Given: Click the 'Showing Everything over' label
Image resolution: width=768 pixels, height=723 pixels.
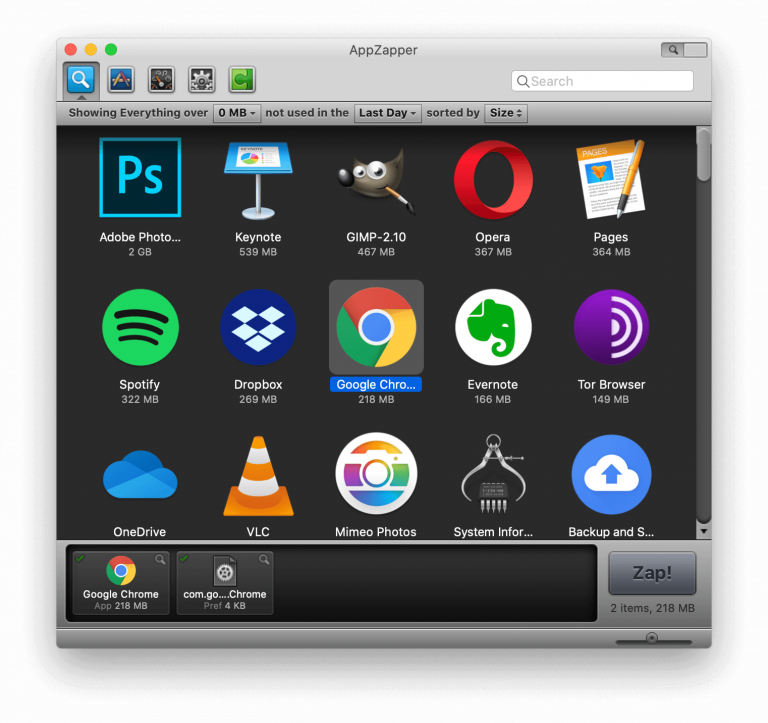Looking at the screenshot, I should click(x=138, y=113).
